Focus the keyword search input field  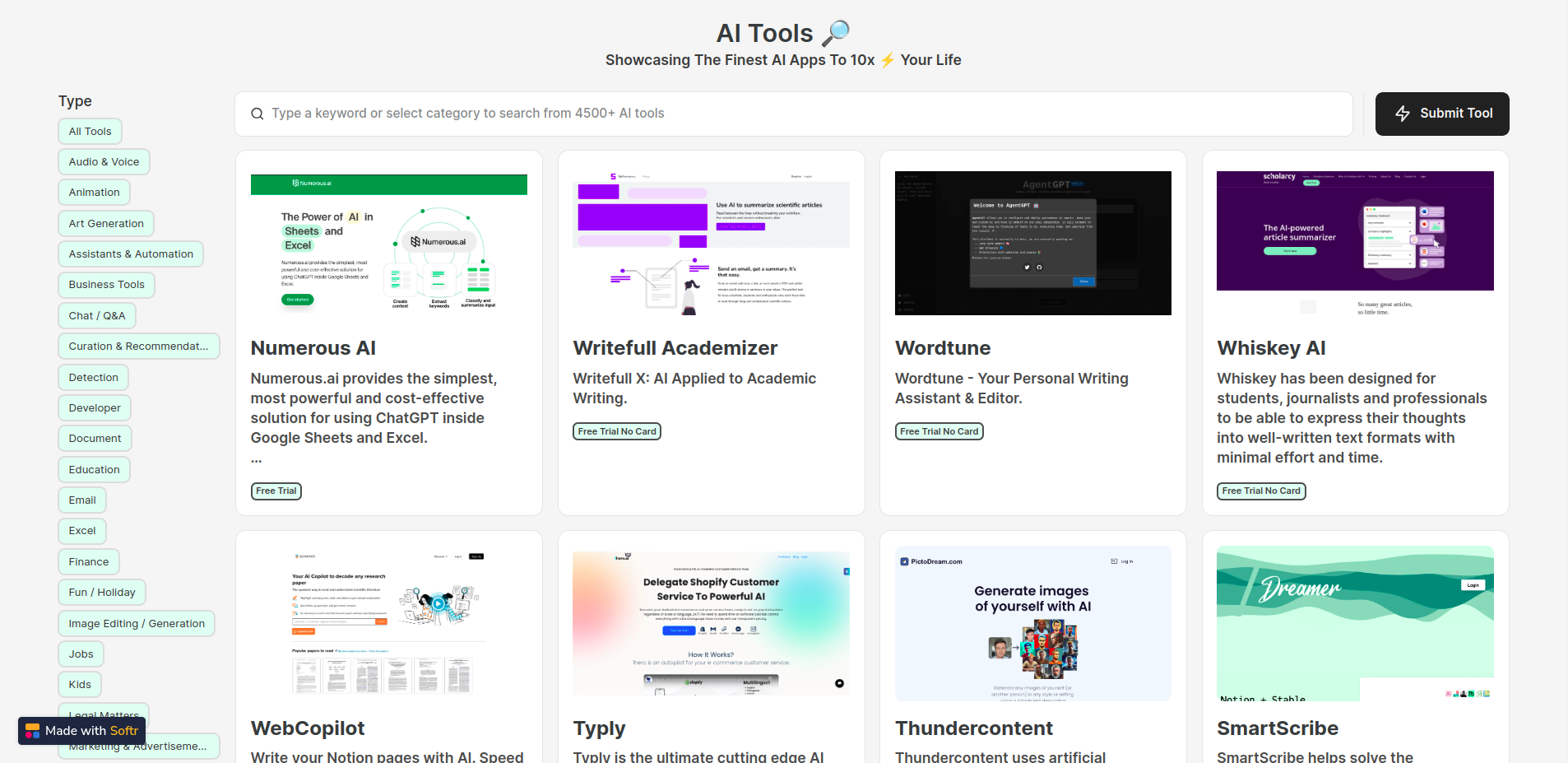[794, 114]
